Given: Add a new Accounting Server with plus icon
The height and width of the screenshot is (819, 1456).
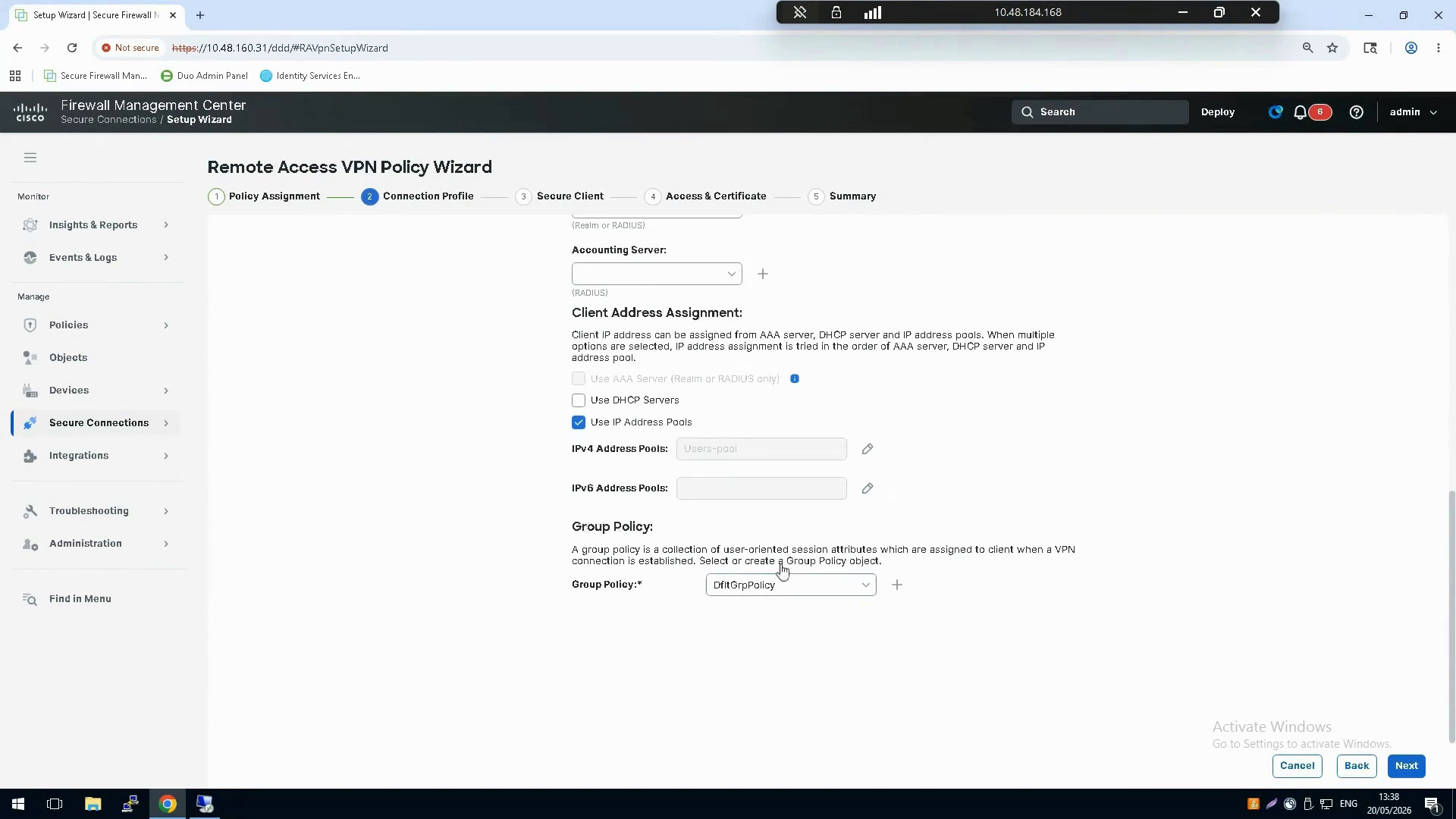Looking at the screenshot, I should click(763, 274).
